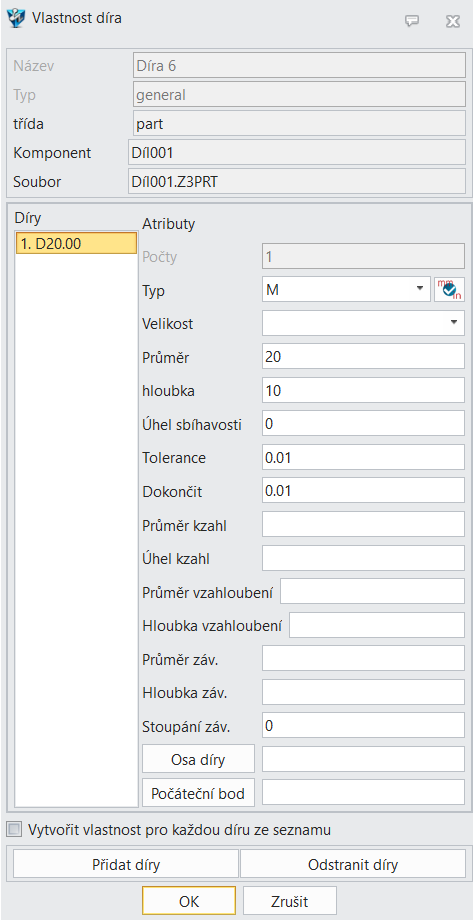Click the field next to Počáteční bod button

(x=363, y=794)
